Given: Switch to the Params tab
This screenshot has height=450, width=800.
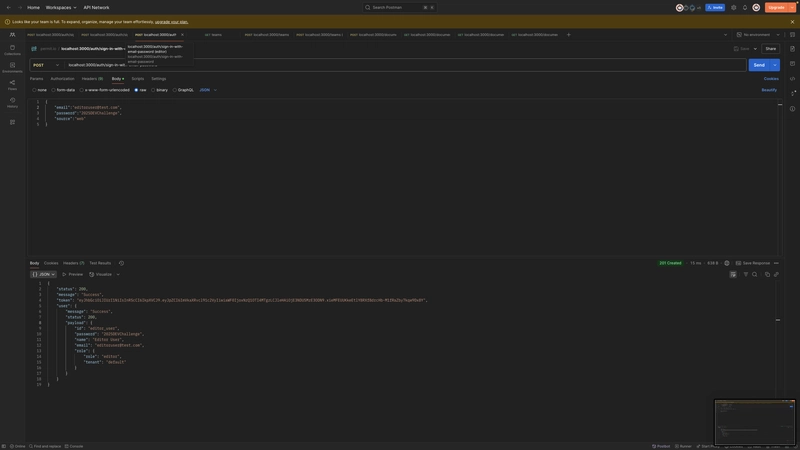Looking at the screenshot, I should click(x=36, y=79).
